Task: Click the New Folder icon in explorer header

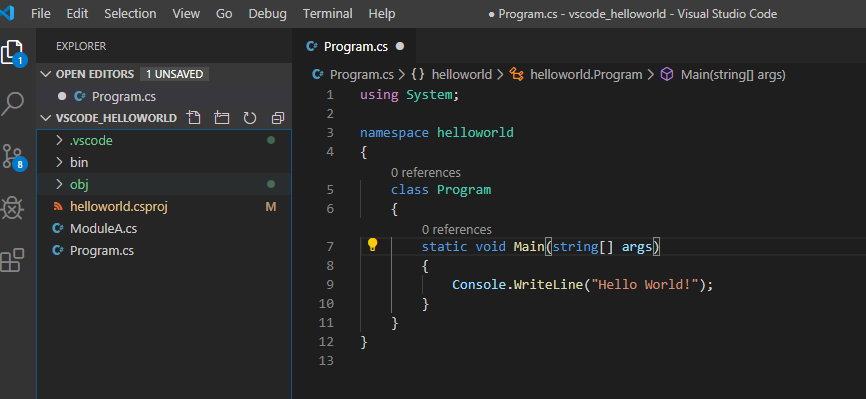Action: 222,118
